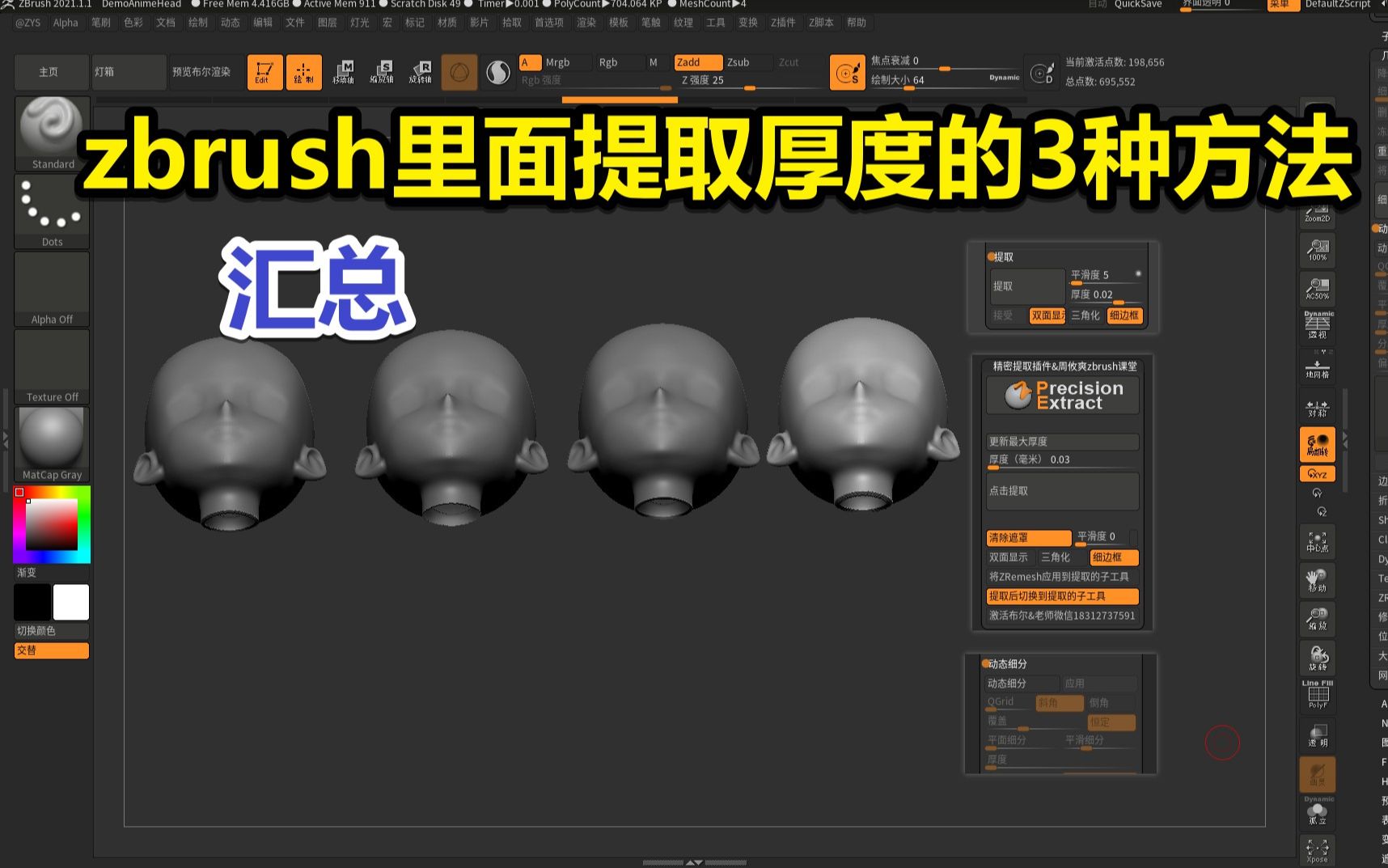Toggle 提取后切换到提取的子工具 option
Viewport: 1388px width, 868px height.
point(1063,596)
